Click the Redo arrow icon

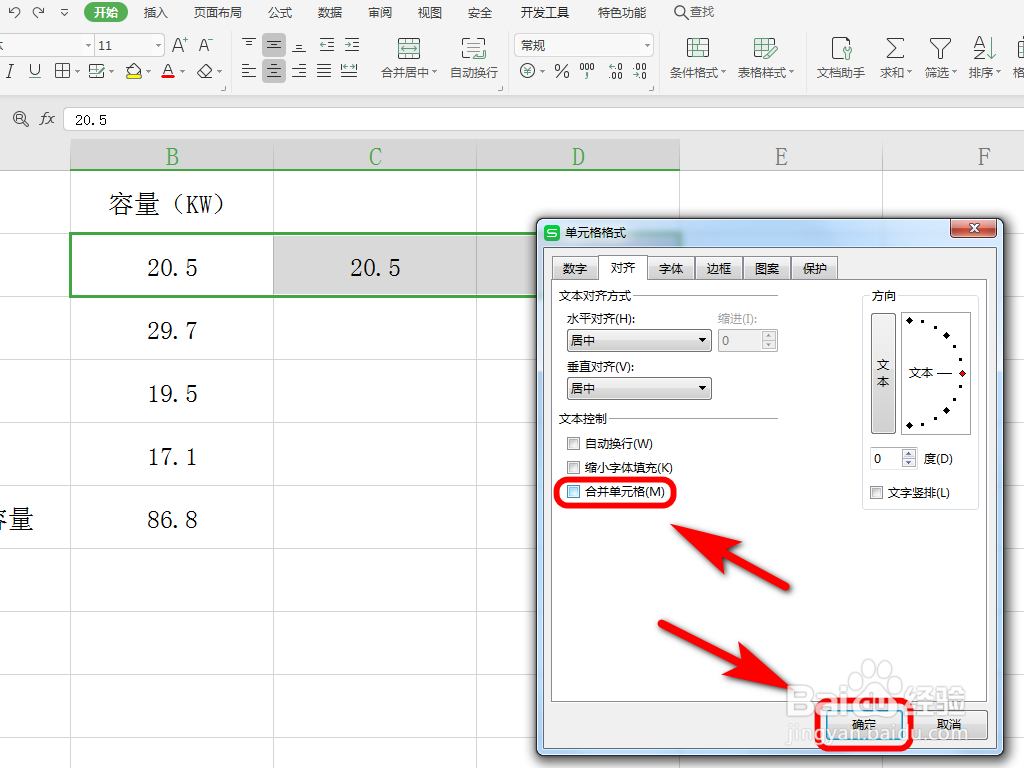39,12
